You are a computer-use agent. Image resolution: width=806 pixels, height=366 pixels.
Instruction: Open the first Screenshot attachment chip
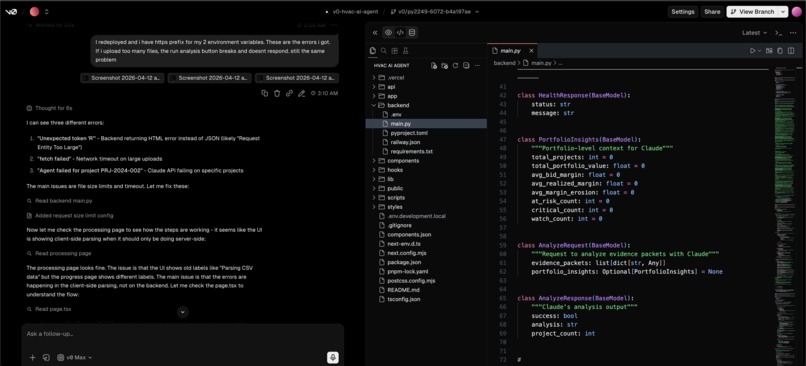point(122,78)
